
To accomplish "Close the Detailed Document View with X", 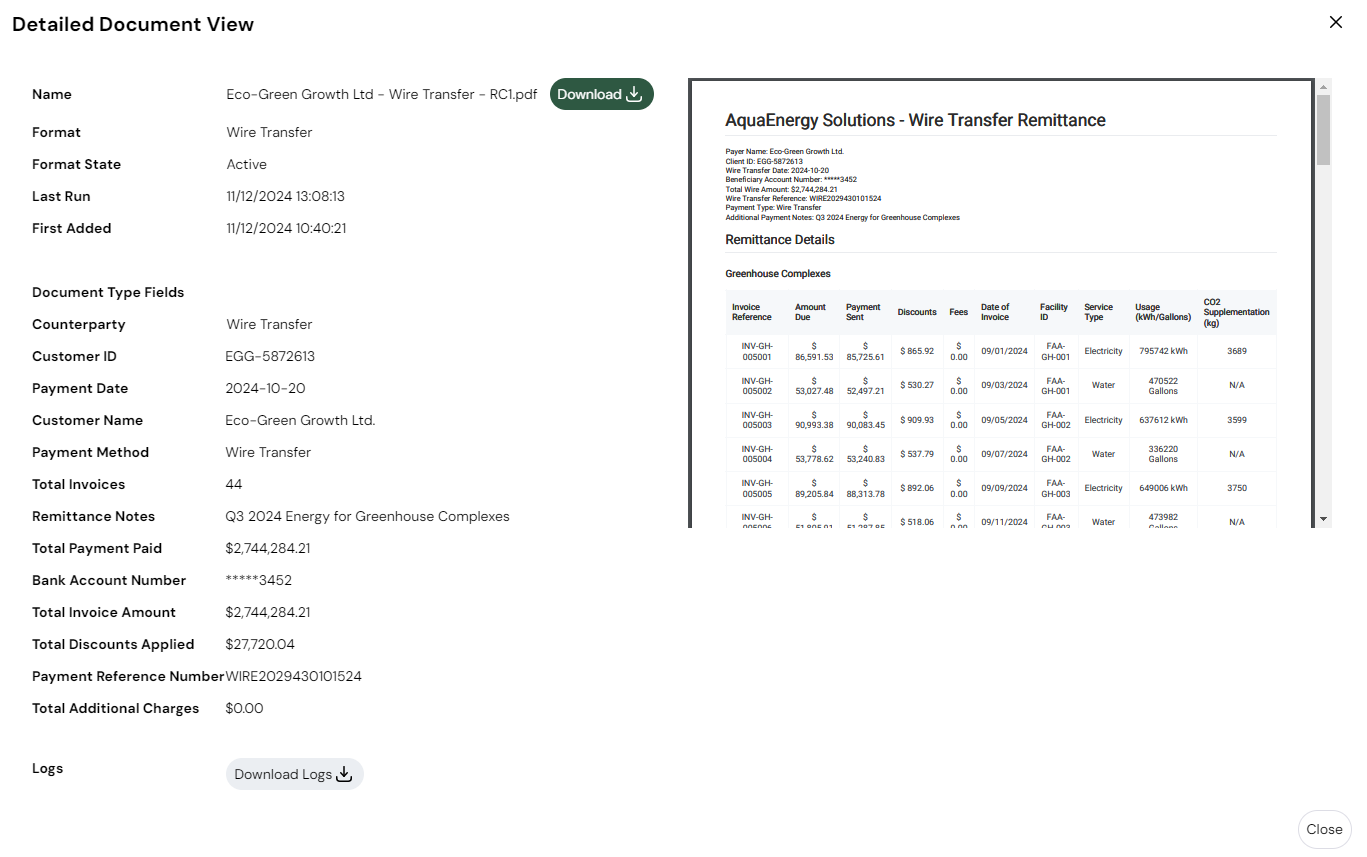I will click(x=1335, y=22).
